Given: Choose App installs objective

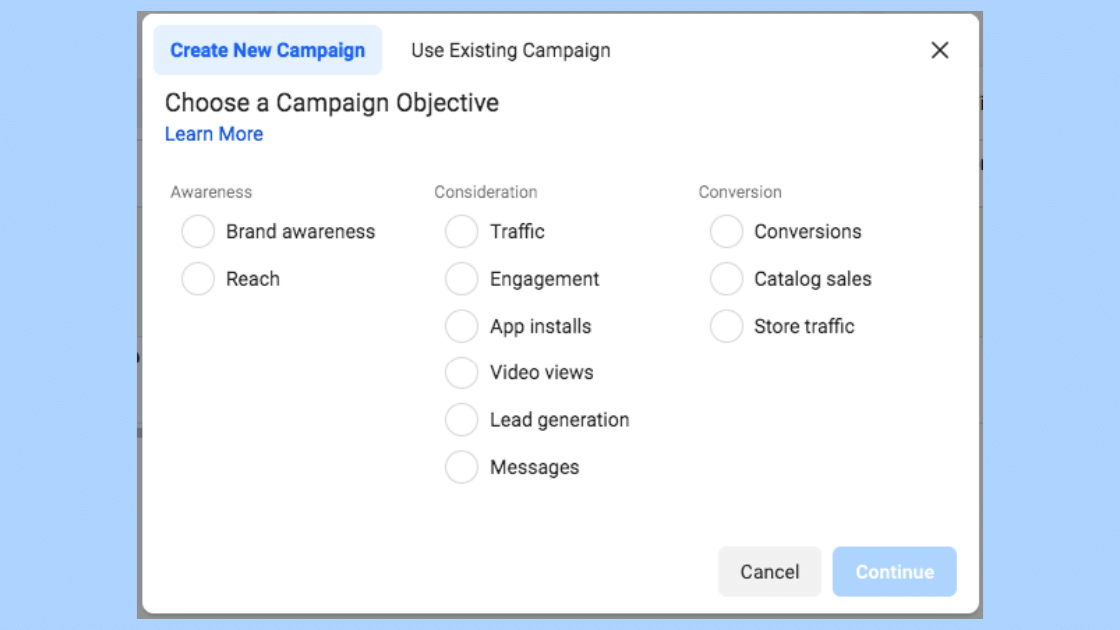Looking at the screenshot, I should tap(461, 325).
